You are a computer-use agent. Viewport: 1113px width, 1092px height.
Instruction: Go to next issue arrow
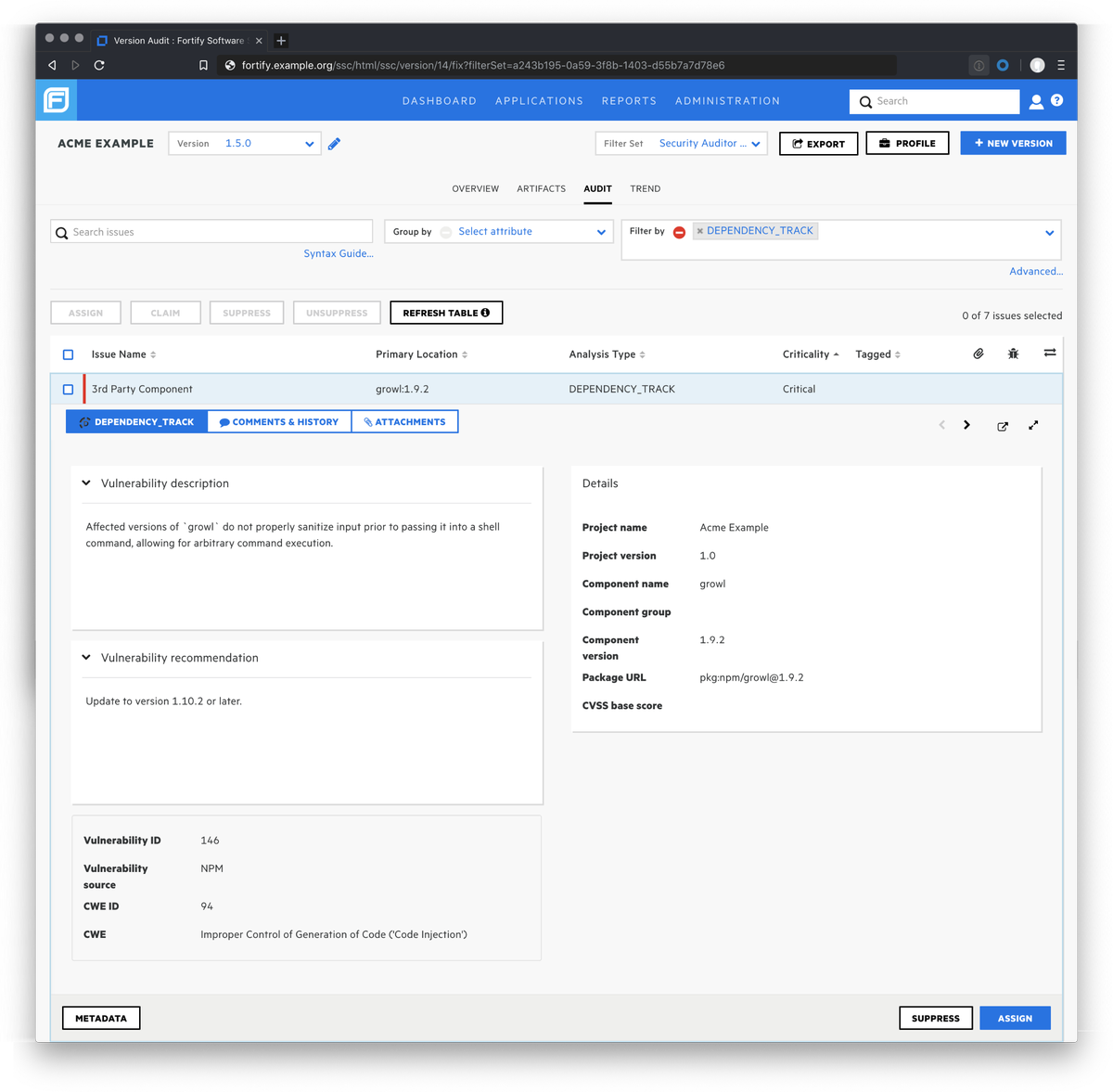click(966, 425)
